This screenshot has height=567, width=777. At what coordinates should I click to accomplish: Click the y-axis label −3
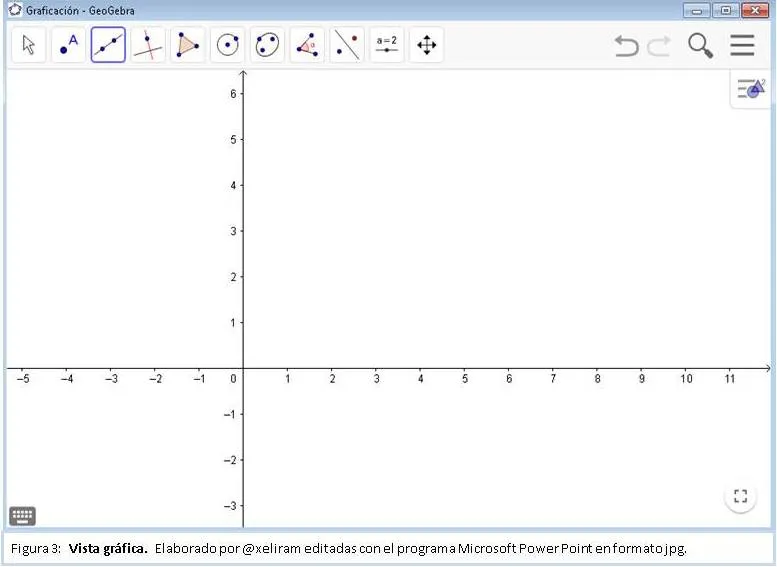point(230,506)
